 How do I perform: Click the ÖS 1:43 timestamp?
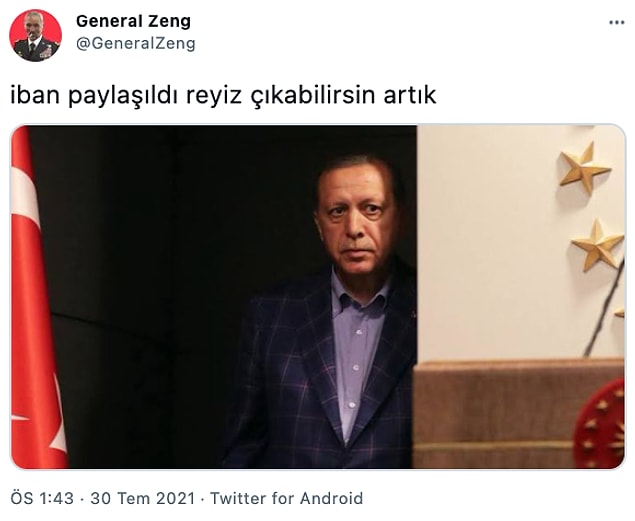click(x=42, y=498)
